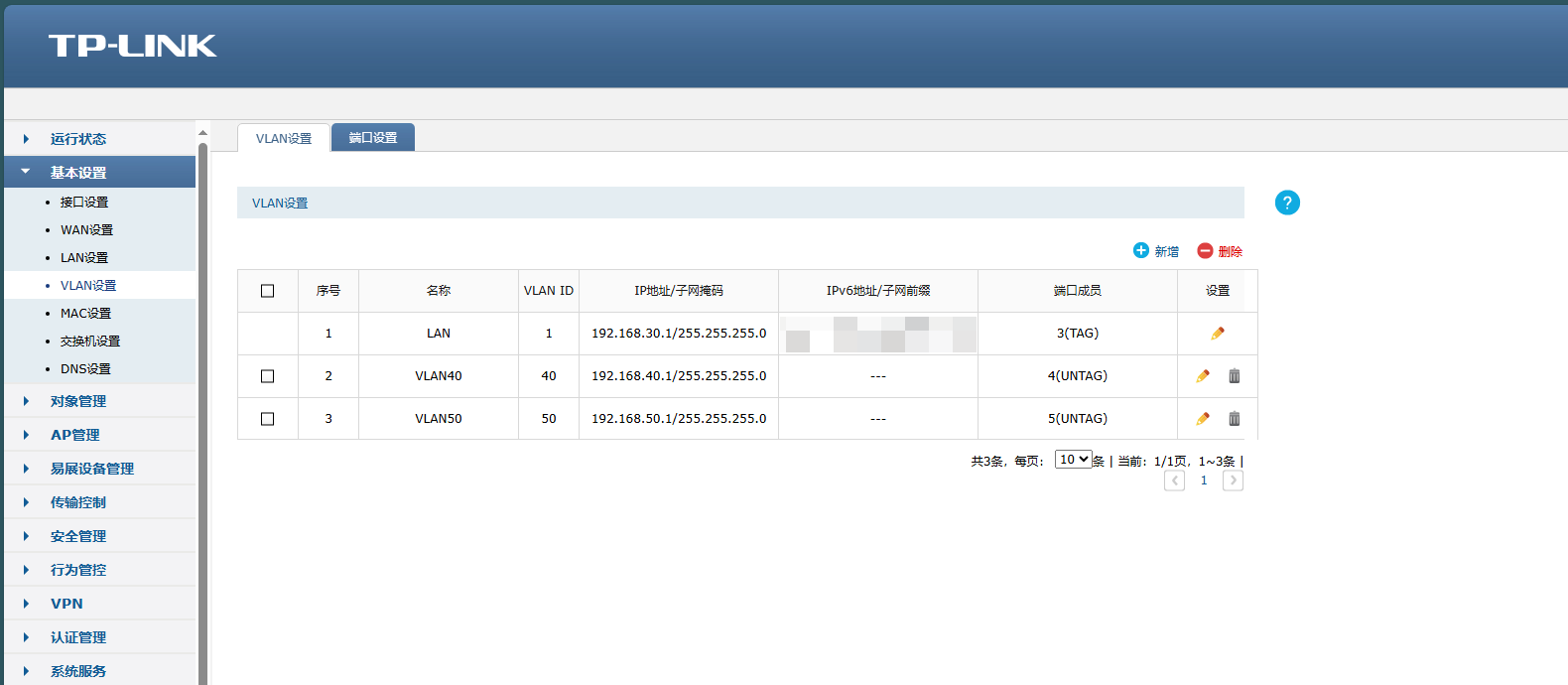The image size is (1568, 685).
Task: Click the 删除 delete link text
Action: pos(1231,251)
